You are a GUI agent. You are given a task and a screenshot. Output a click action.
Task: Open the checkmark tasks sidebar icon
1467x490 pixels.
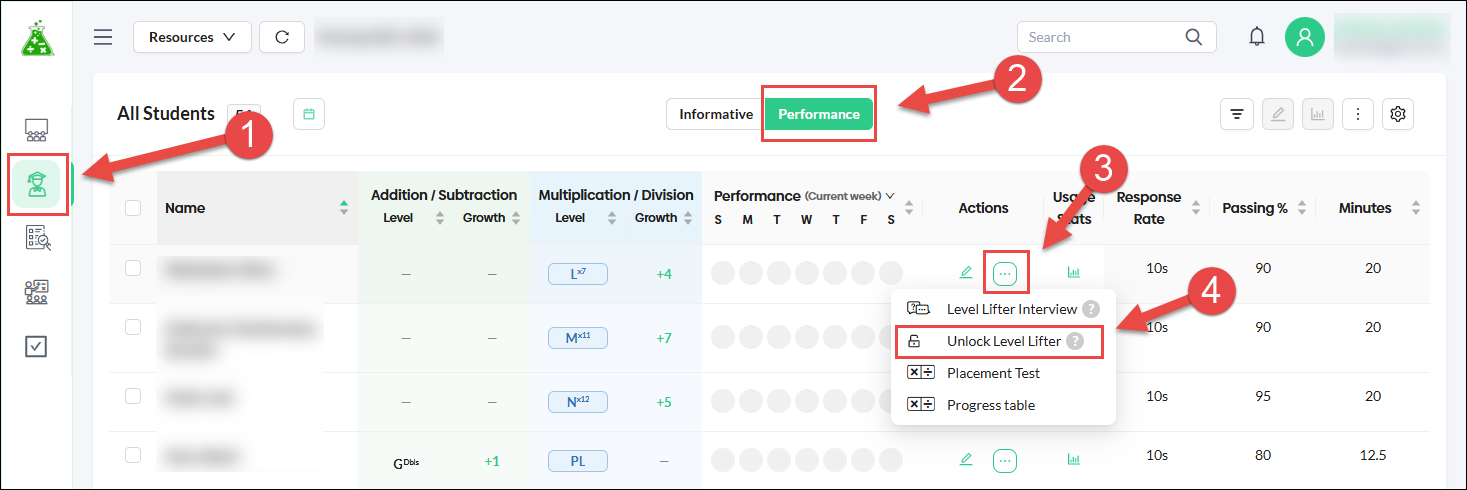click(x=37, y=346)
